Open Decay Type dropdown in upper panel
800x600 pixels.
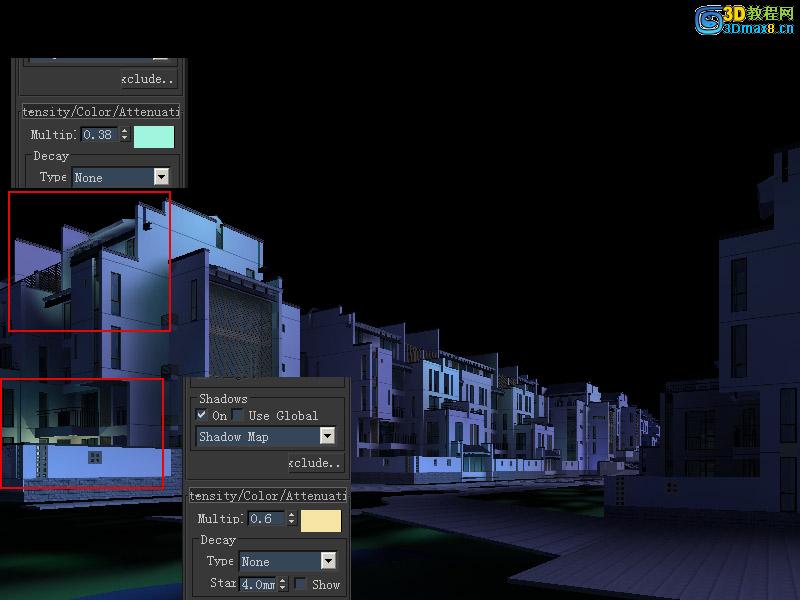tap(120, 177)
